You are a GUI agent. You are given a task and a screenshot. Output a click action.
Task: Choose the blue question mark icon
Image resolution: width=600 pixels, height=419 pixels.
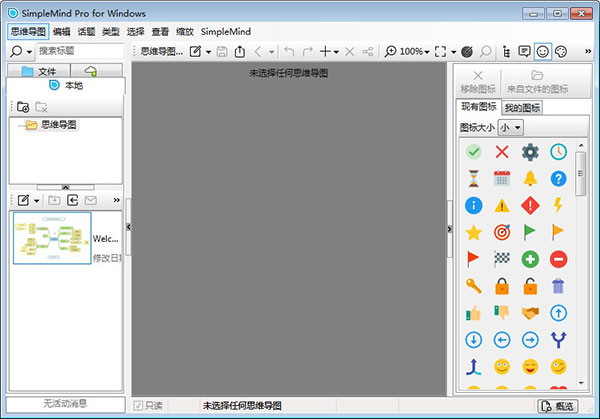tap(558, 179)
